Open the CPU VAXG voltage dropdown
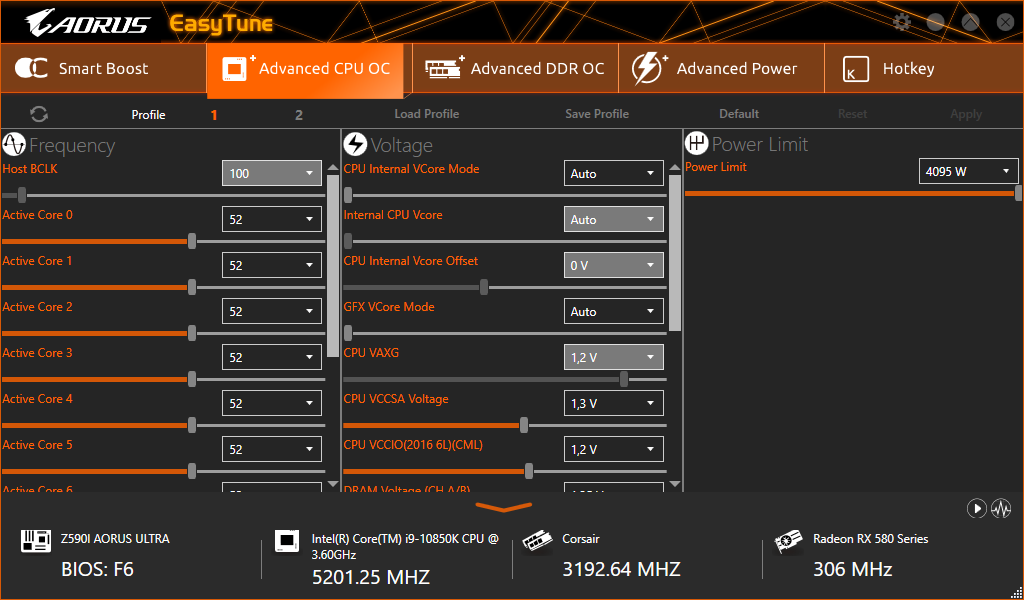Screen dimensions: 1024x600 [x=614, y=357]
